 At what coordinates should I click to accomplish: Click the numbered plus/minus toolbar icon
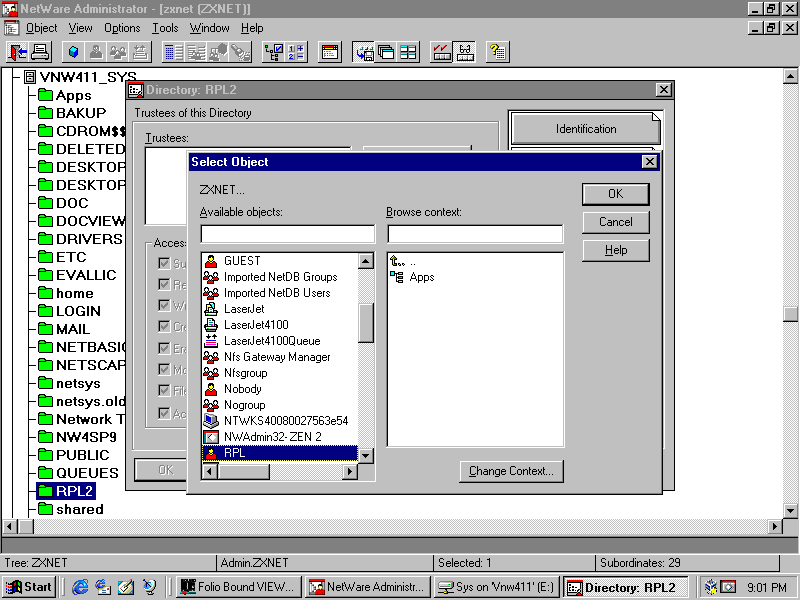(295, 52)
